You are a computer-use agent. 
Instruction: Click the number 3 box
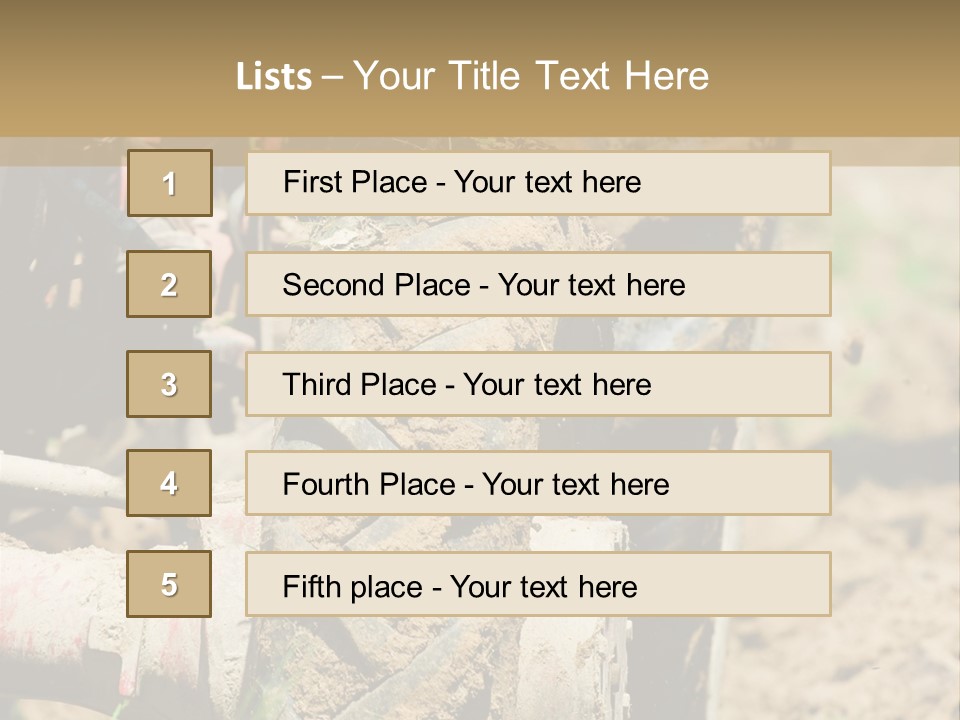coord(169,384)
